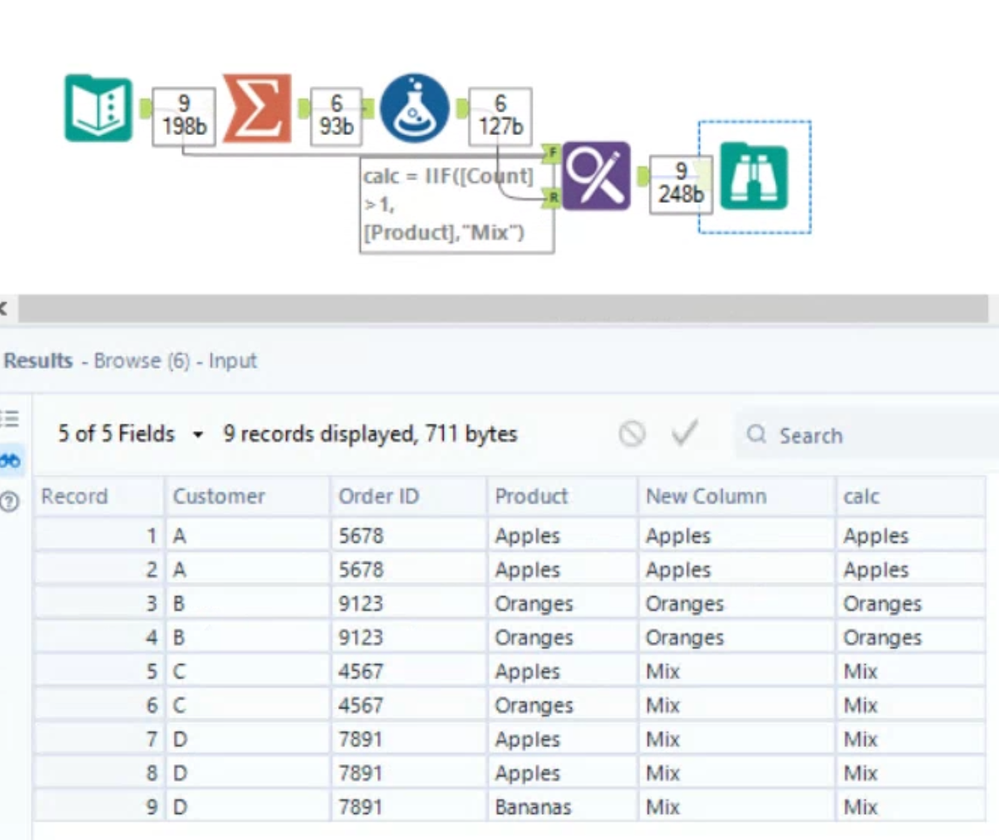Click the apply checkmark icon
Image resolution: width=999 pixels, height=840 pixels.
point(685,433)
